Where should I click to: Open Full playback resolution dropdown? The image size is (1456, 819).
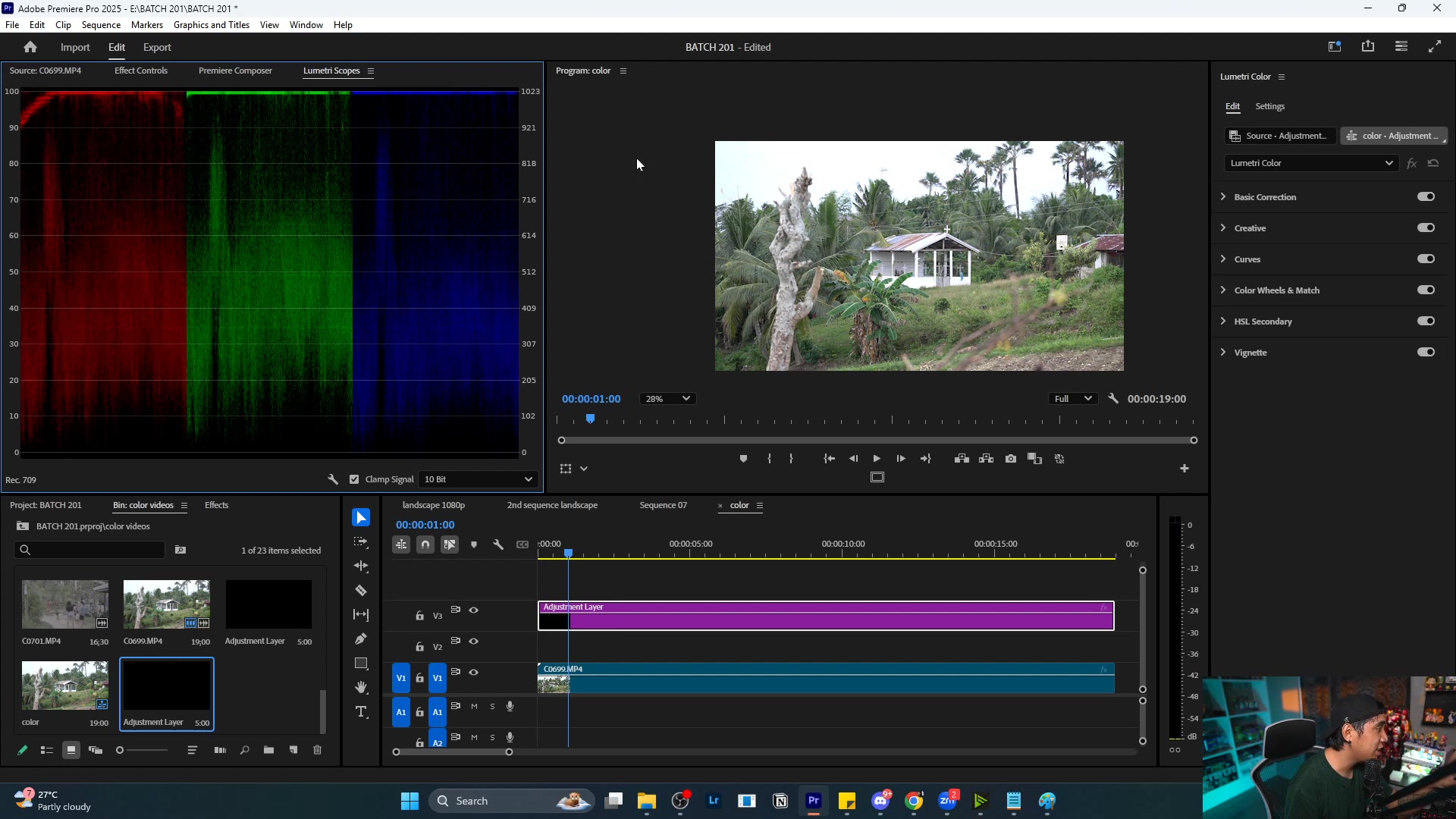[1072, 399]
